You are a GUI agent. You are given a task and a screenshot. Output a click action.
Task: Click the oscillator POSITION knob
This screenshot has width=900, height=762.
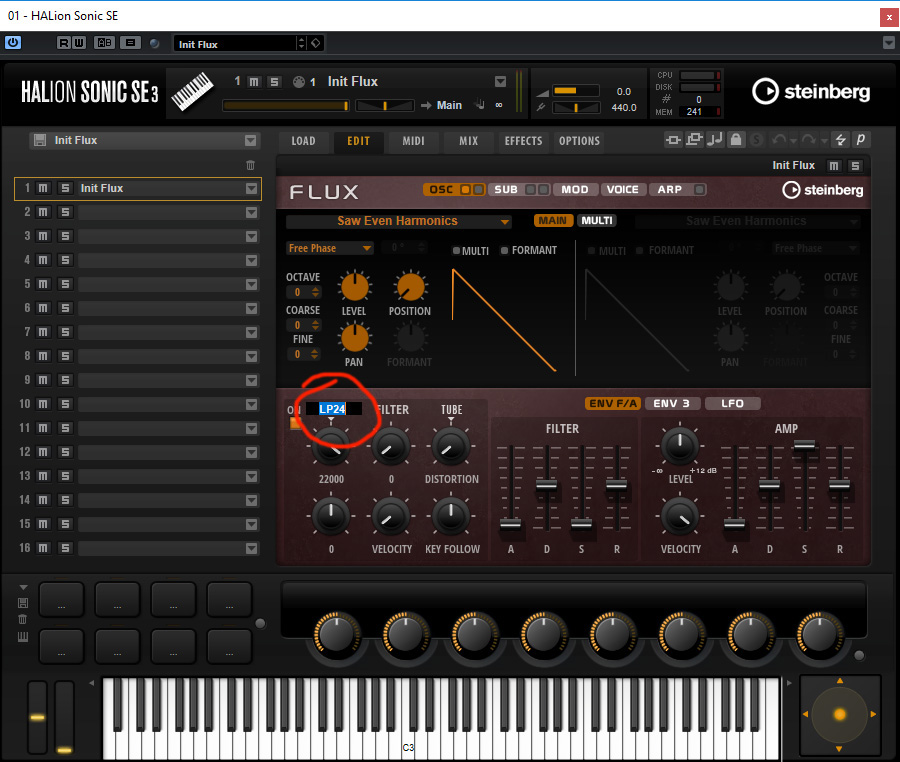410,287
